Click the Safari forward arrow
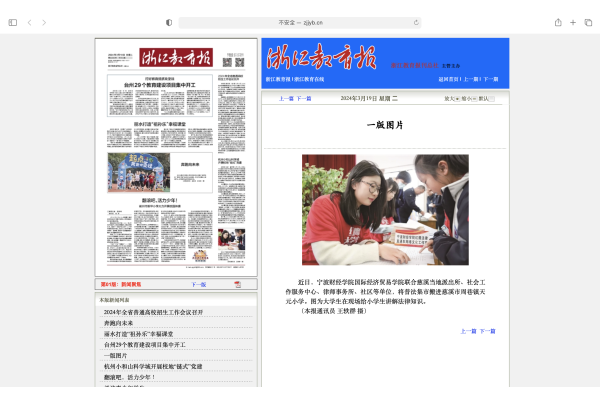The width and height of the screenshot is (600, 400). pos(44,22)
